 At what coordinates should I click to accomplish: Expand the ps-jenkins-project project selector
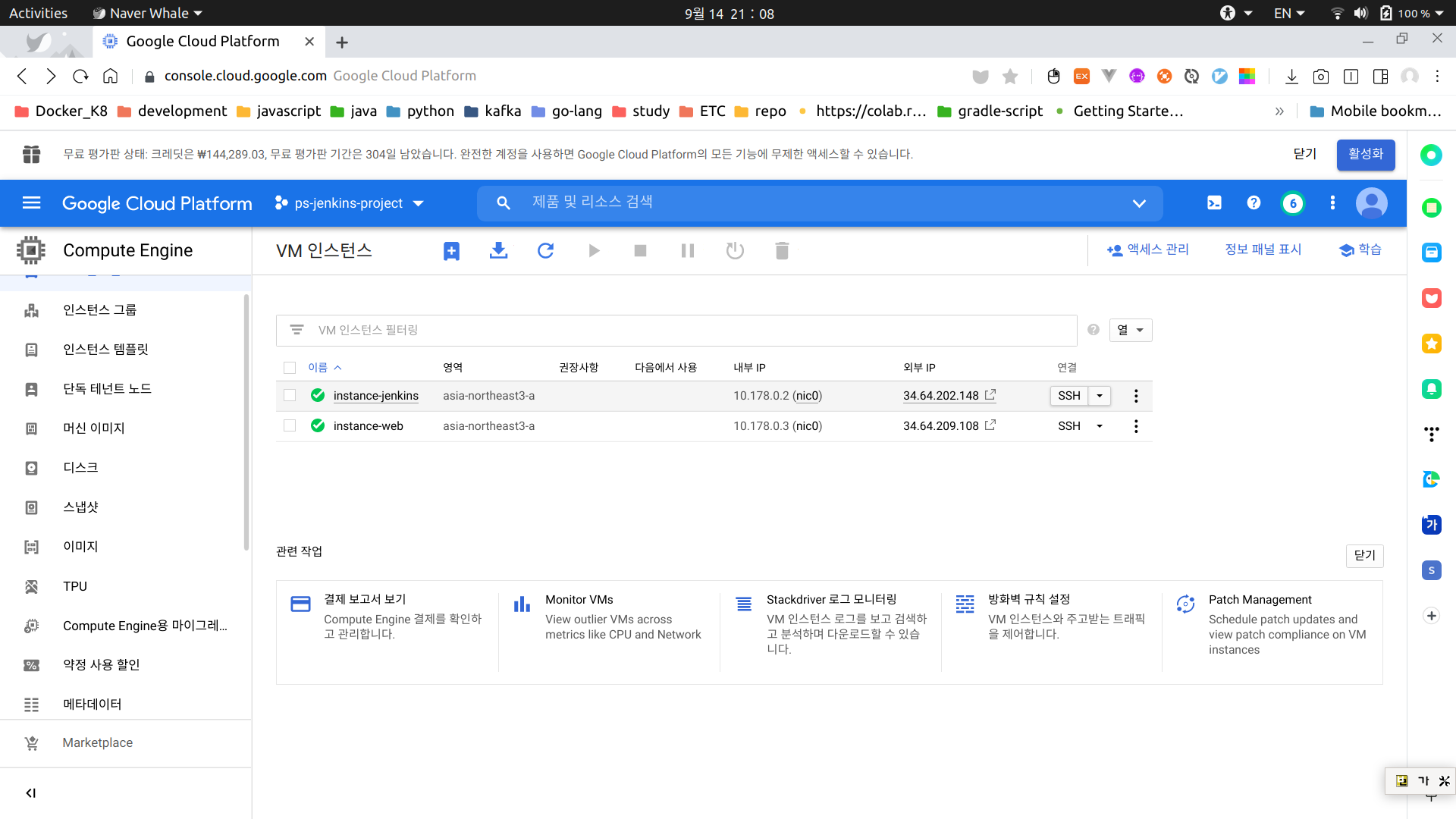(x=349, y=203)
